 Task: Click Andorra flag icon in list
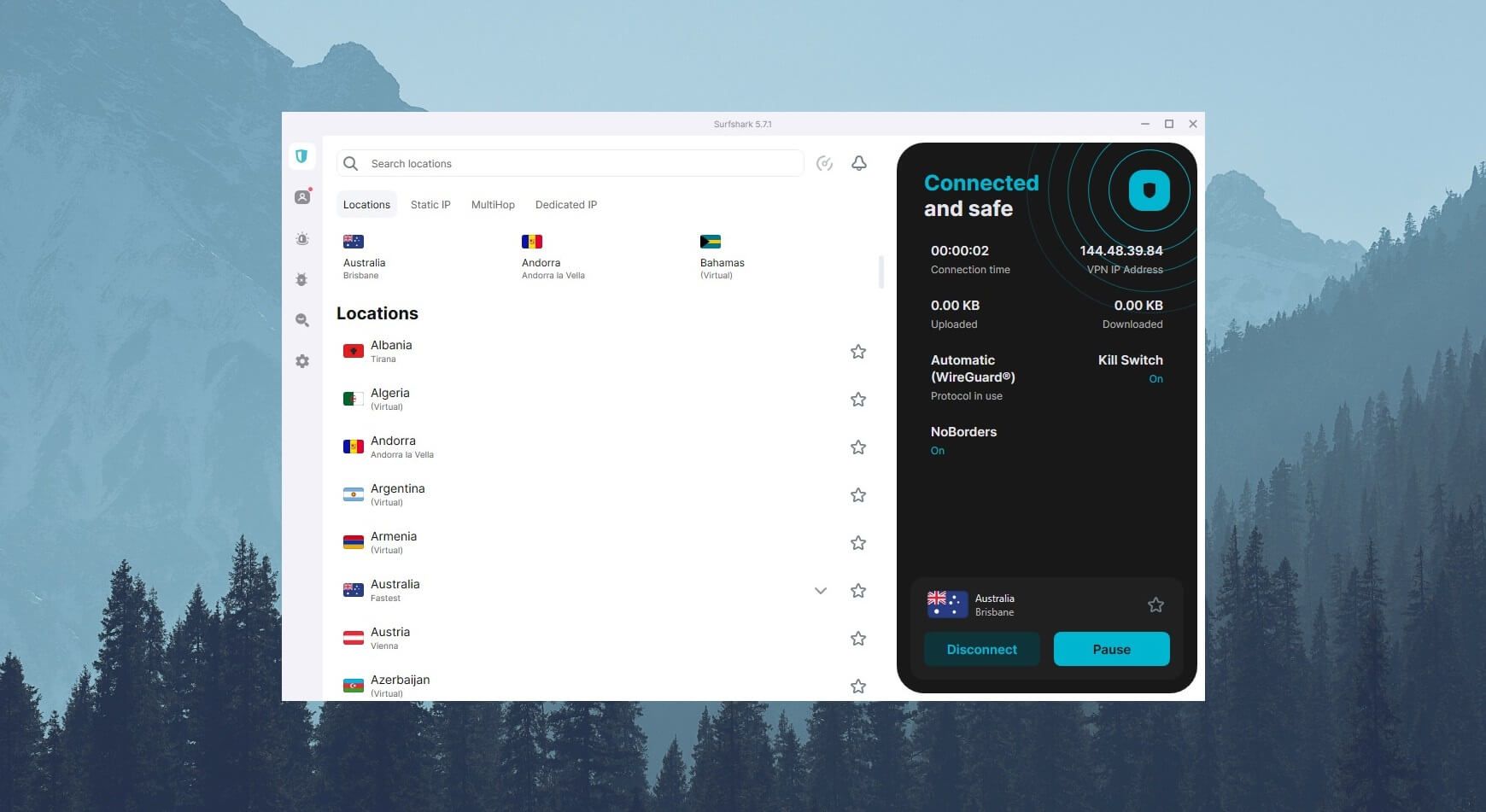pyautogui.click(x=354, y=447)
